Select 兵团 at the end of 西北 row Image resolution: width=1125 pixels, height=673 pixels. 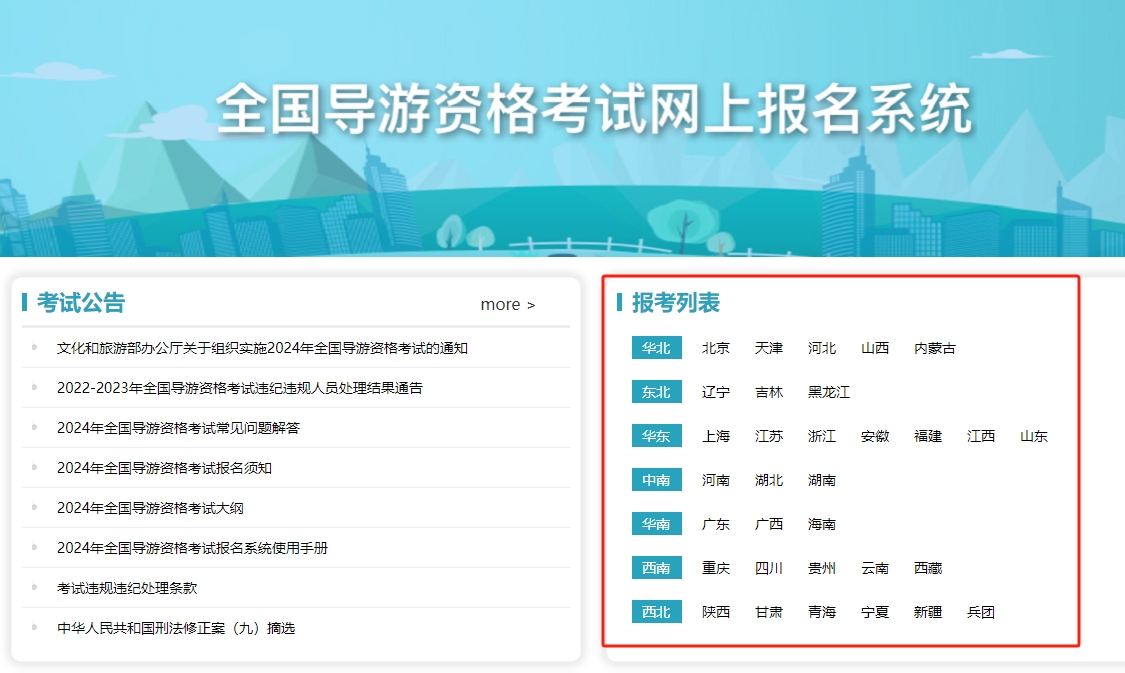pos(982,611)
